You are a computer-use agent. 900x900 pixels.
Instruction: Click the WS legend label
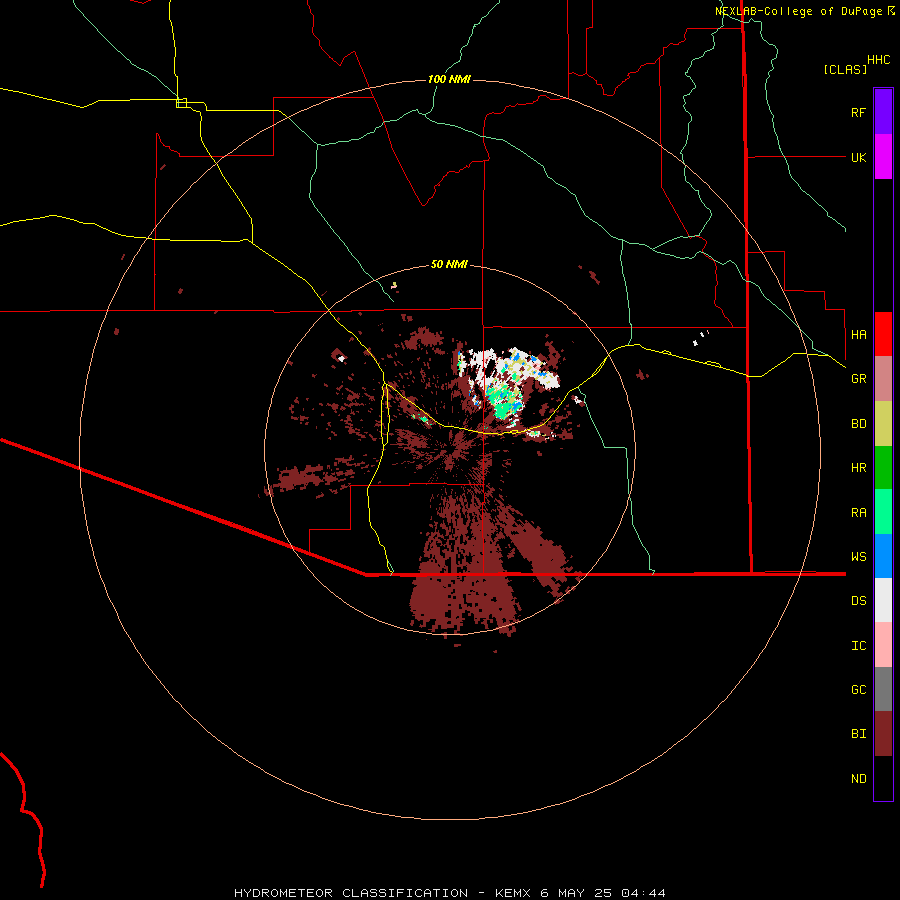click(858, 556)
